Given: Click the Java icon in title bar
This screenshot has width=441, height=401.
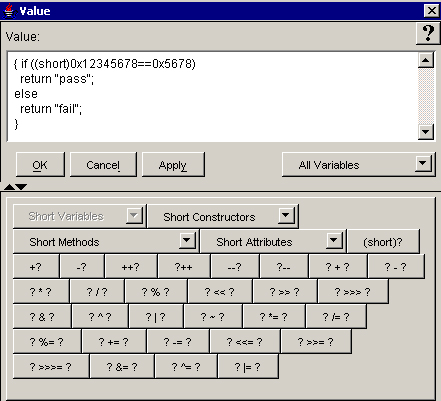Looking at the screenshot, I should [x=9, y=11].
